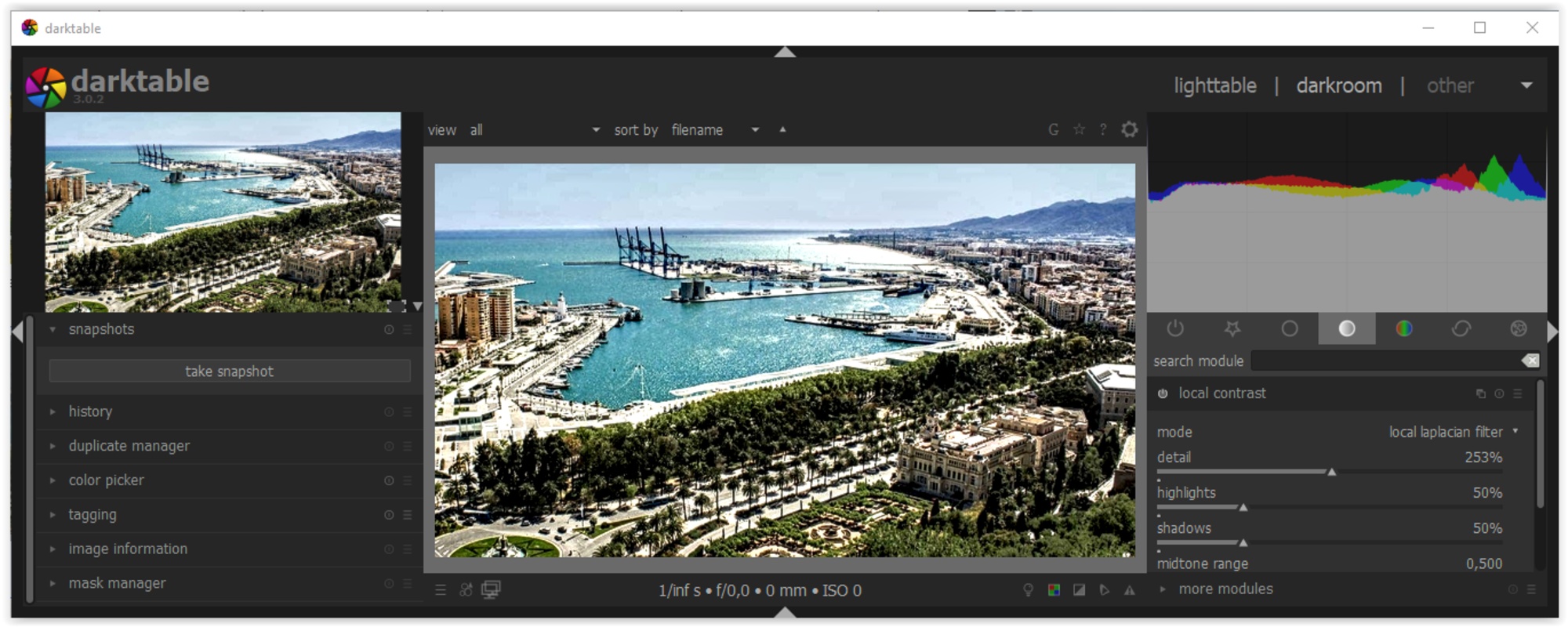1568x627 pixels.
Task: Click the quick presets menu icon
Action: tap(441, 590)
